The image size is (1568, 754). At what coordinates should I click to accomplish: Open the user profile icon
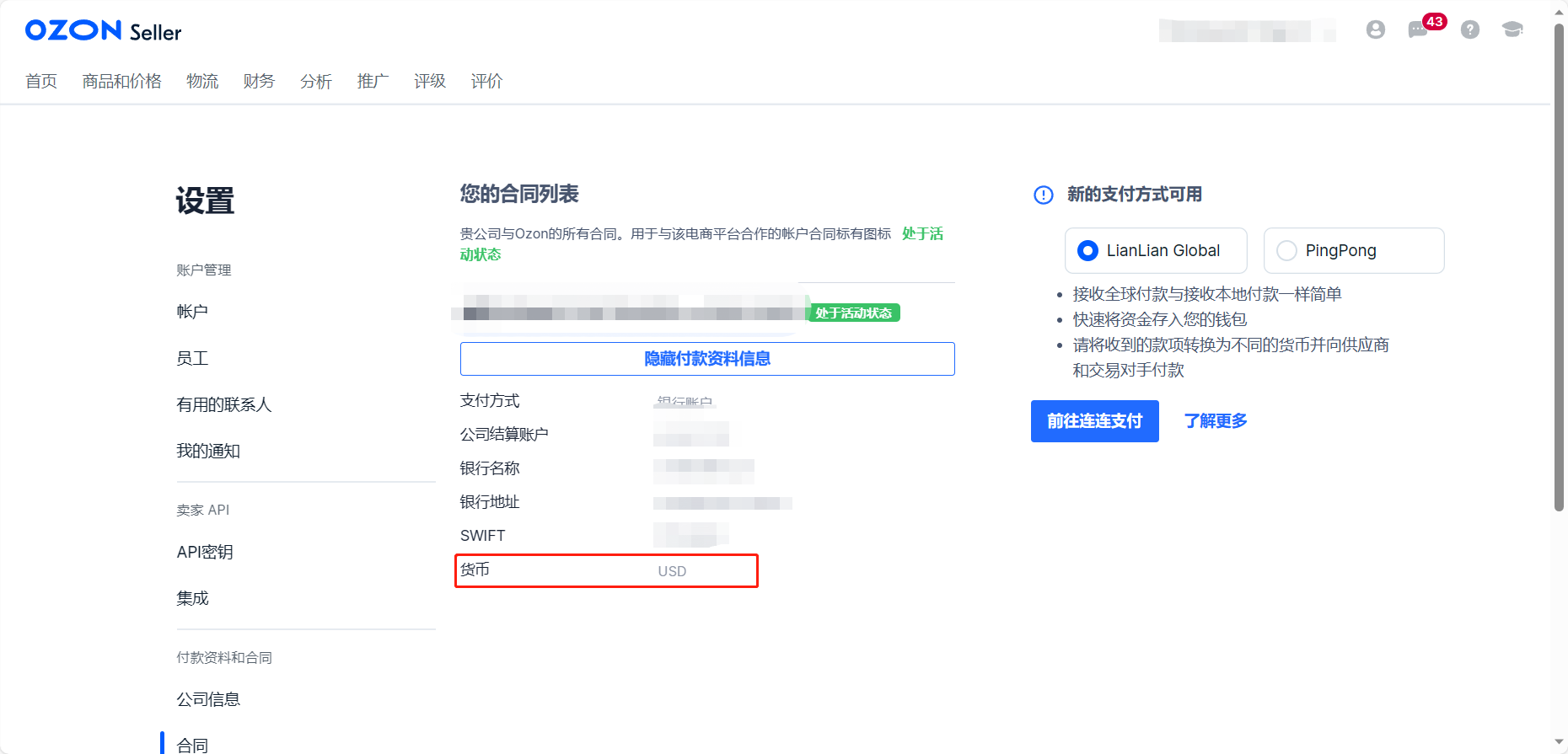click(1375, 30)
